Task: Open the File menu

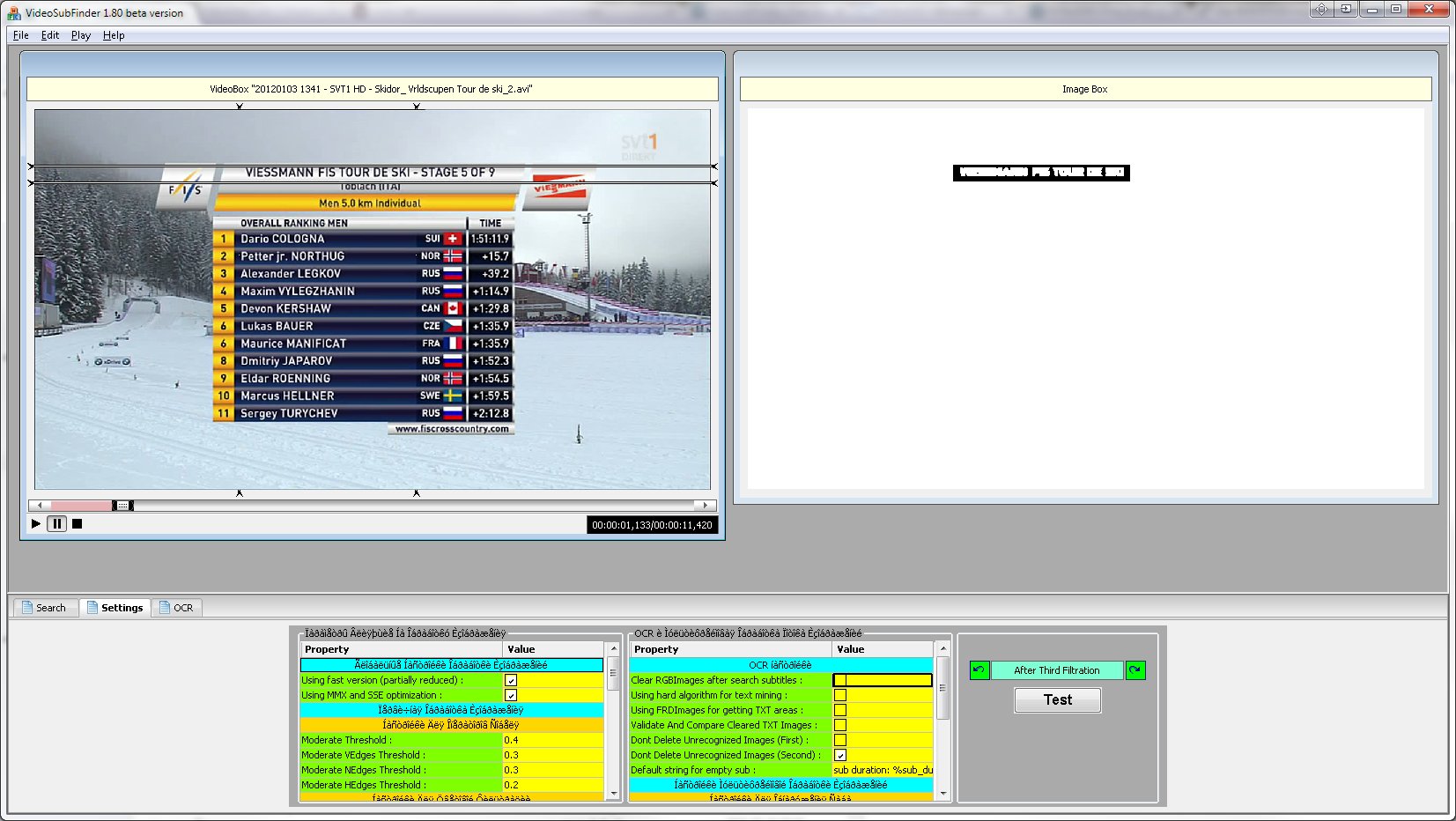Action: coord(21,35)
